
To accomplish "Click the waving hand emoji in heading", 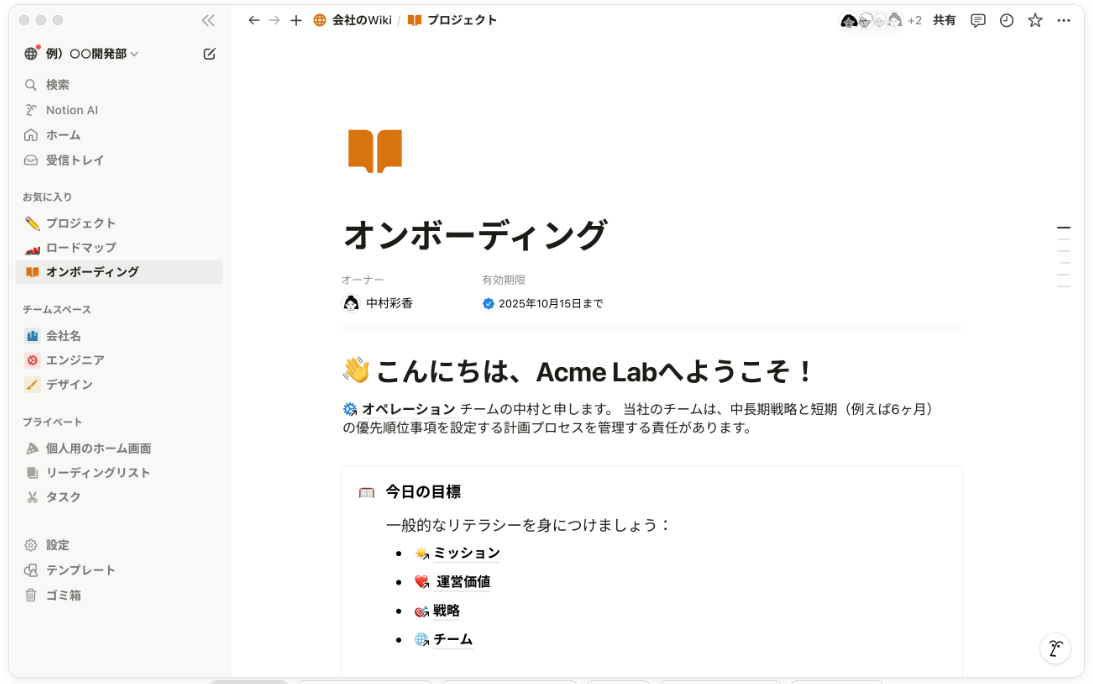I will point(356,370).
